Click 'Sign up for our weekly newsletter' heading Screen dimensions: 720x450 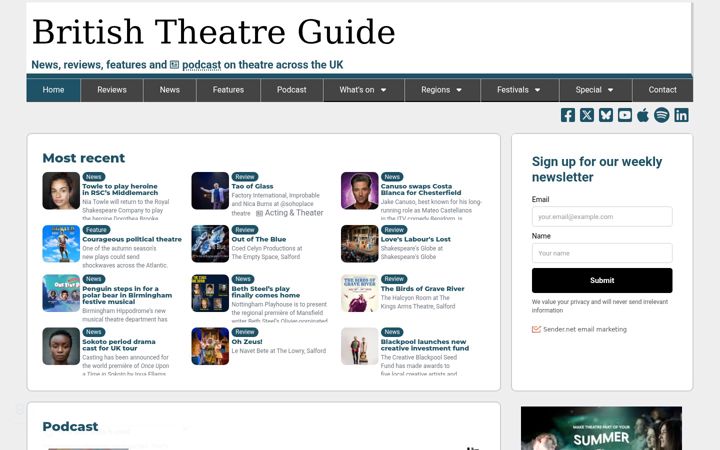point(597,169)
